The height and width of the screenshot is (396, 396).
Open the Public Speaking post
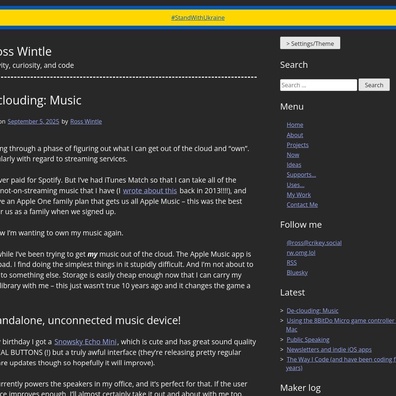click(308, 340)
